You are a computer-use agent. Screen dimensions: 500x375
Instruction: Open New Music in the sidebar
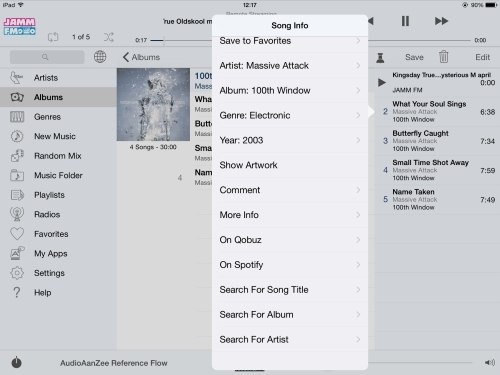[x=58, y=136]
